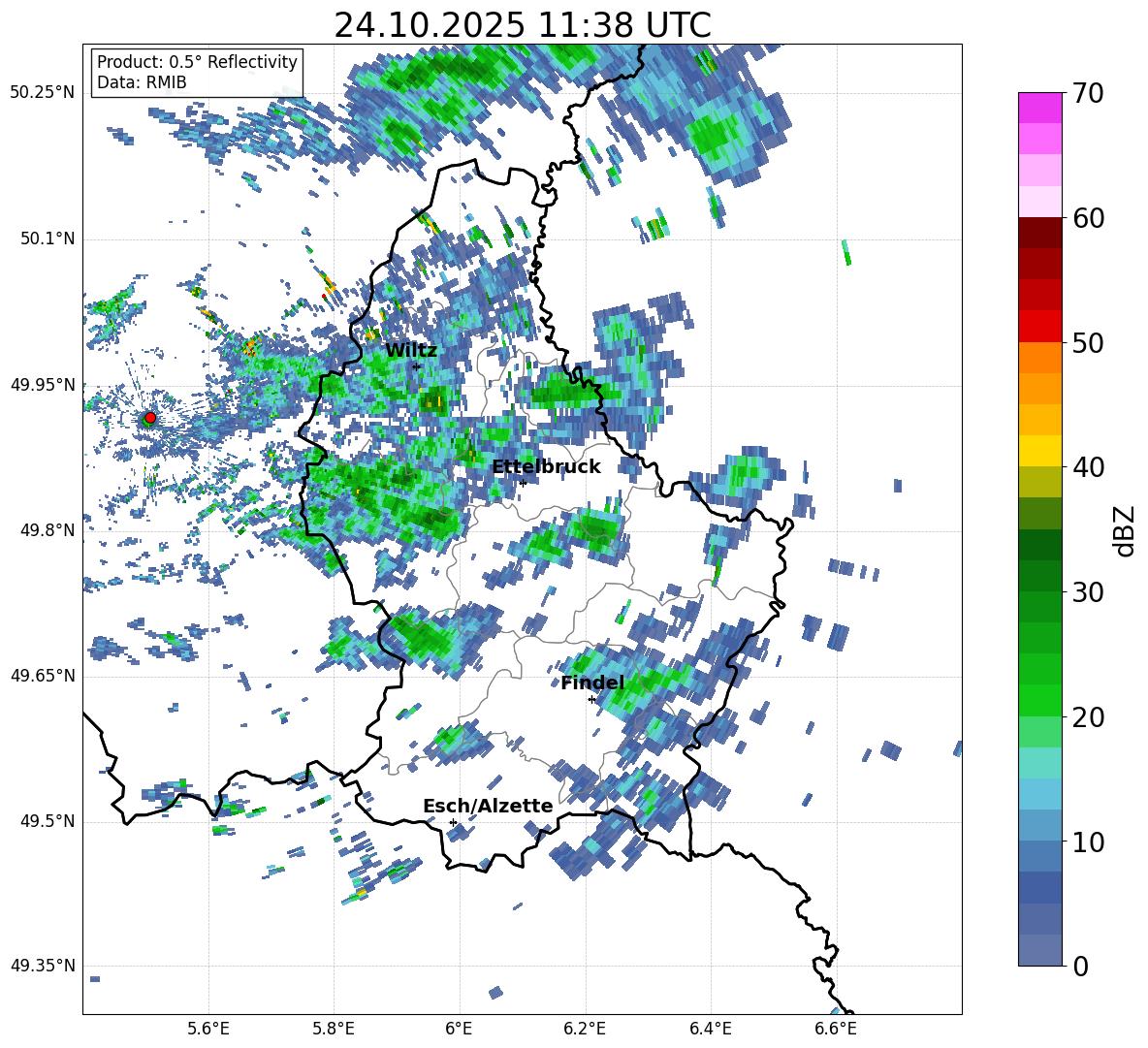Click the Findel cross marker

coord(591,700)
